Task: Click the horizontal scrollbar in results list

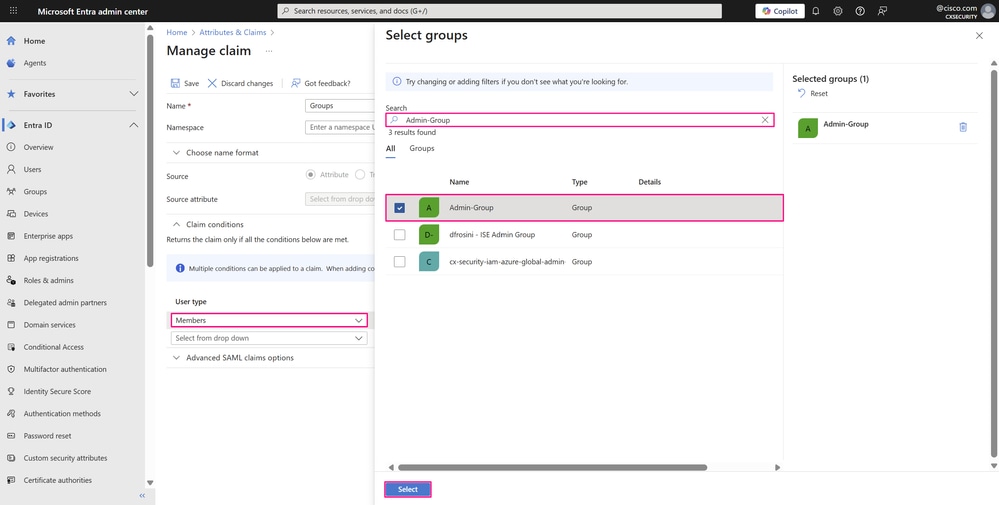Action: click(552, 467)
